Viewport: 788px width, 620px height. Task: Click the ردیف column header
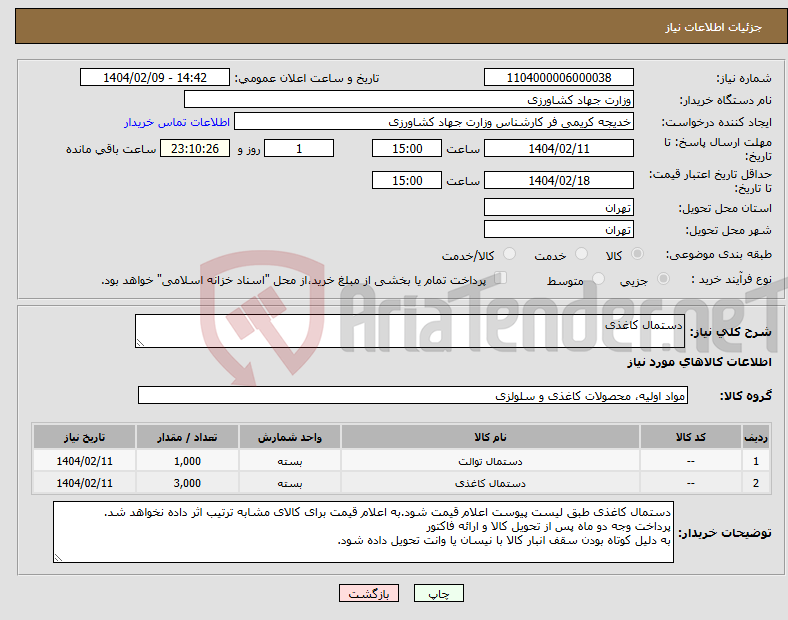pyautogui.click(x=755, y=437)
